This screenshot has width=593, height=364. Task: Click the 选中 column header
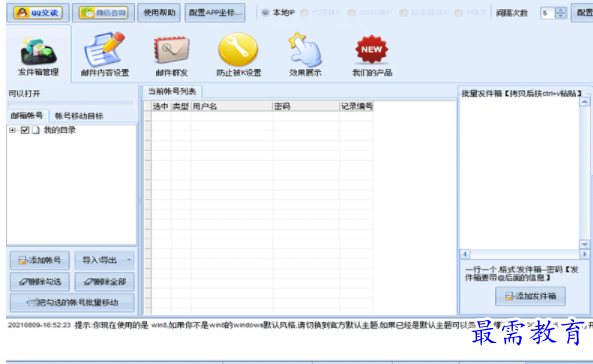click(161, 106)
